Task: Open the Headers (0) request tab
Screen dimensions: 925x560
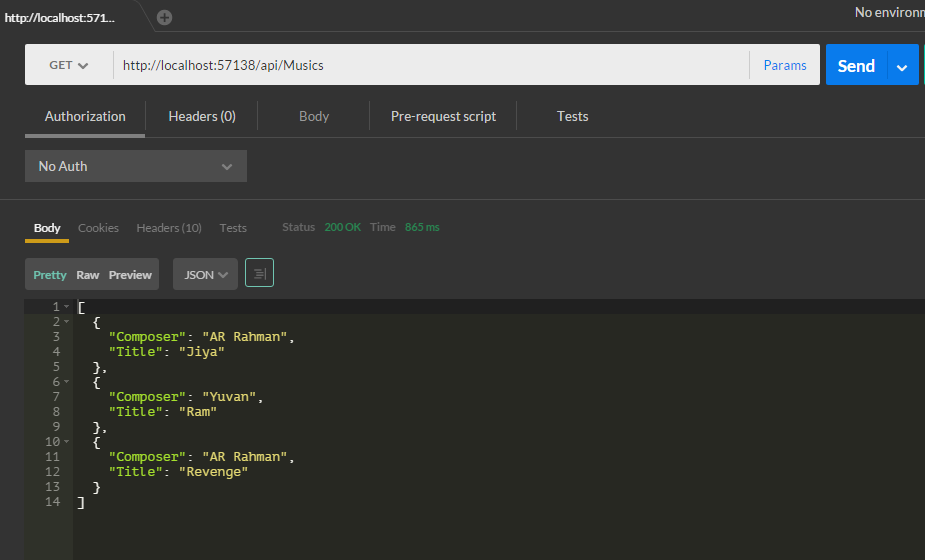Action: tap(202, 116)
